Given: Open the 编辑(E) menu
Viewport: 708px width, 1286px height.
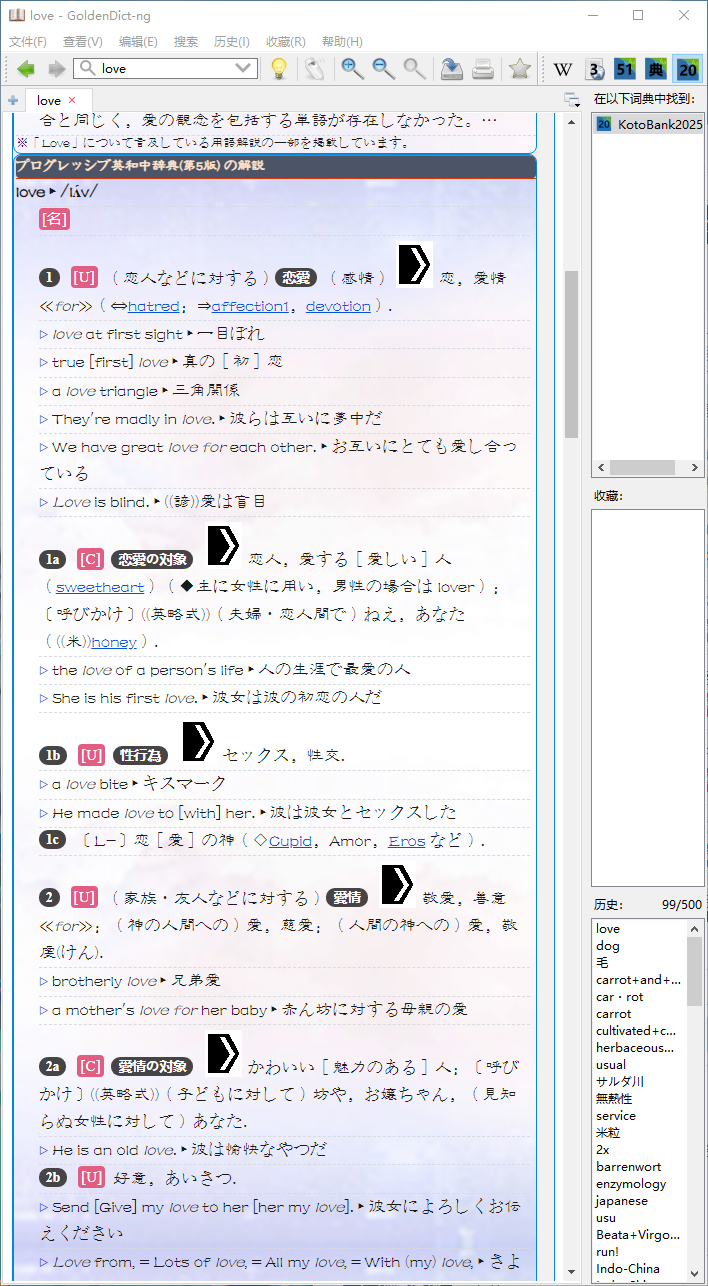Looking at the screenshot, I should pos(138,41).
